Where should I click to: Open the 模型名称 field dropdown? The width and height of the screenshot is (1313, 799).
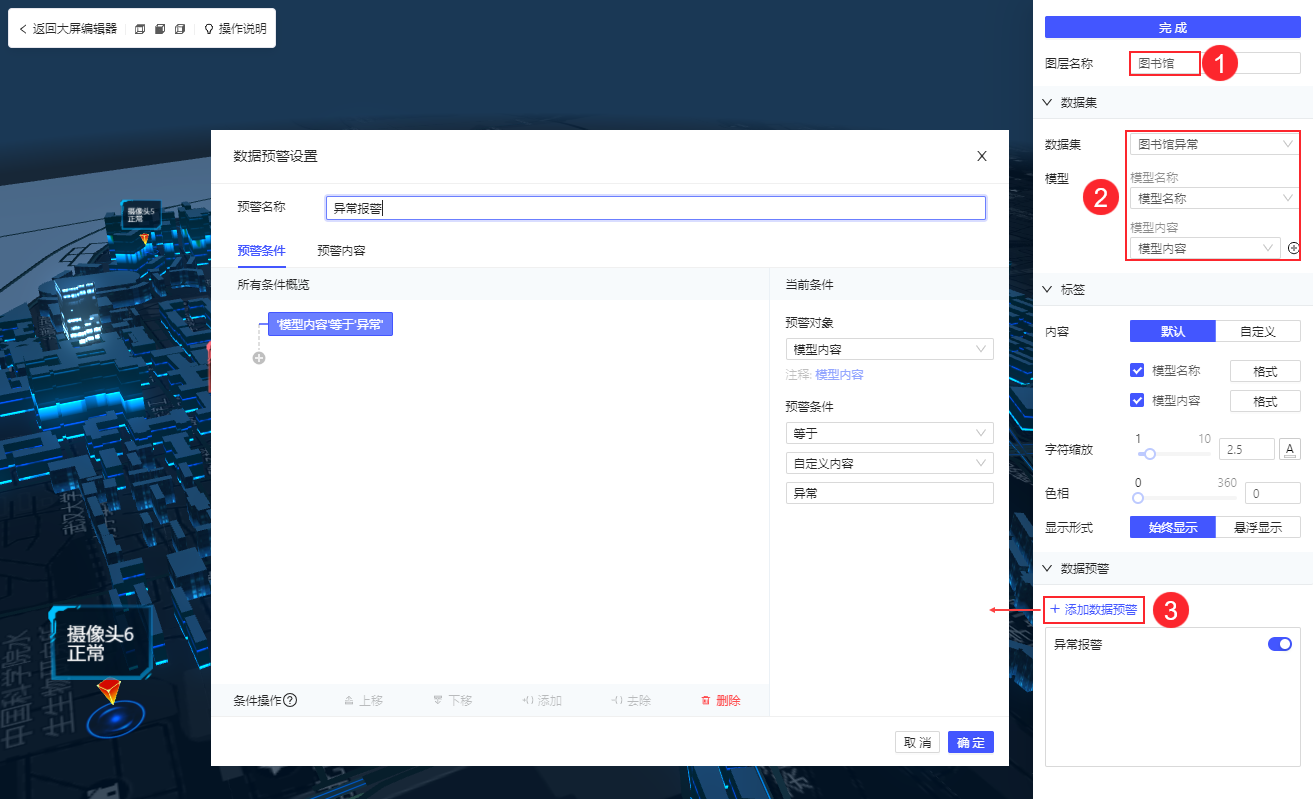point(1215,198)
